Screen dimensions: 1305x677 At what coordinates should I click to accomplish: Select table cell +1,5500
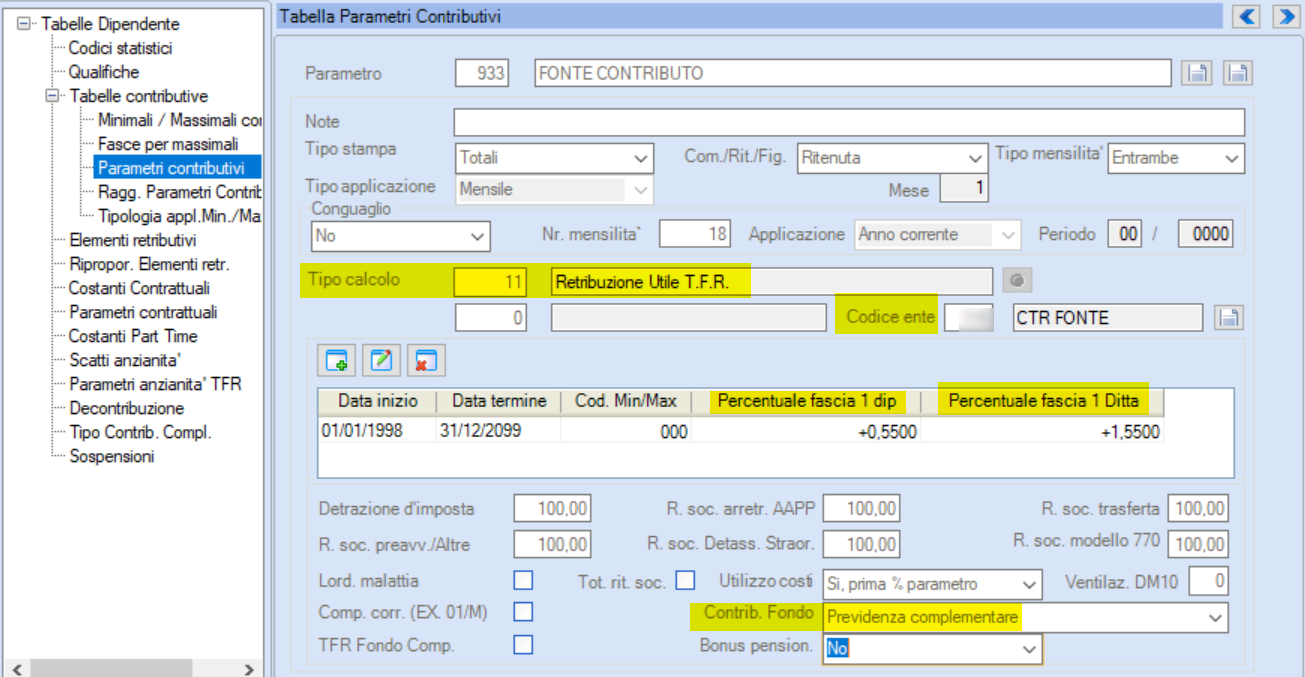pos(1043,431)
